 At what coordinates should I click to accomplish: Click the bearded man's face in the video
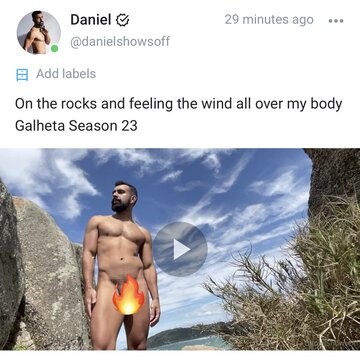coord(121,198)
